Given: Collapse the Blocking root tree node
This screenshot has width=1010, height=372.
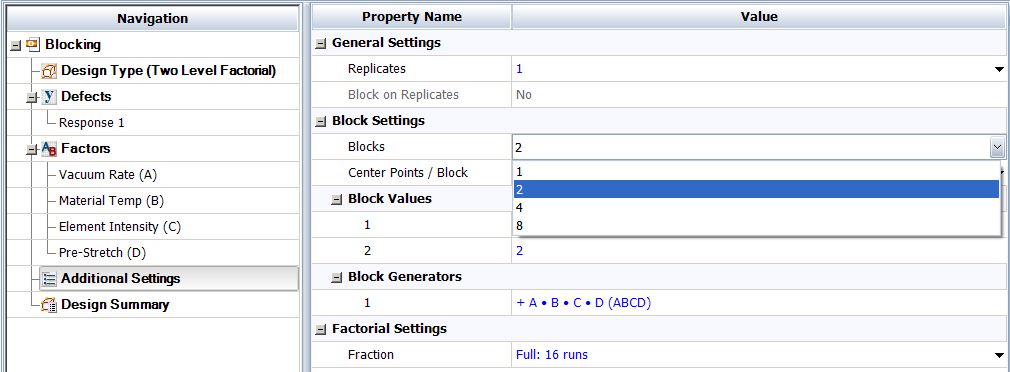Looking at the screenshot, I should pos(16,46).
